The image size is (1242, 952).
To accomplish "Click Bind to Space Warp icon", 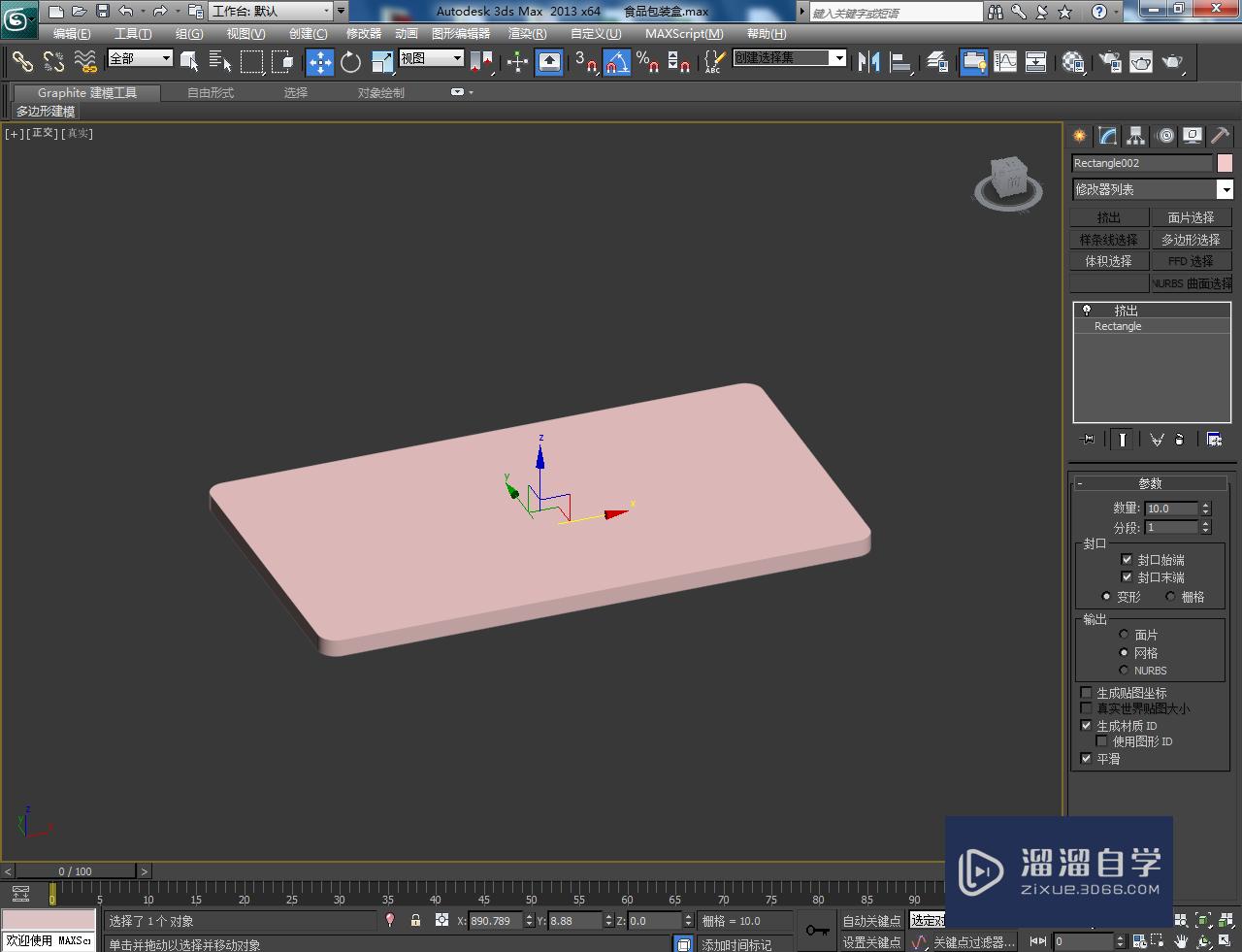I will 85,62.
